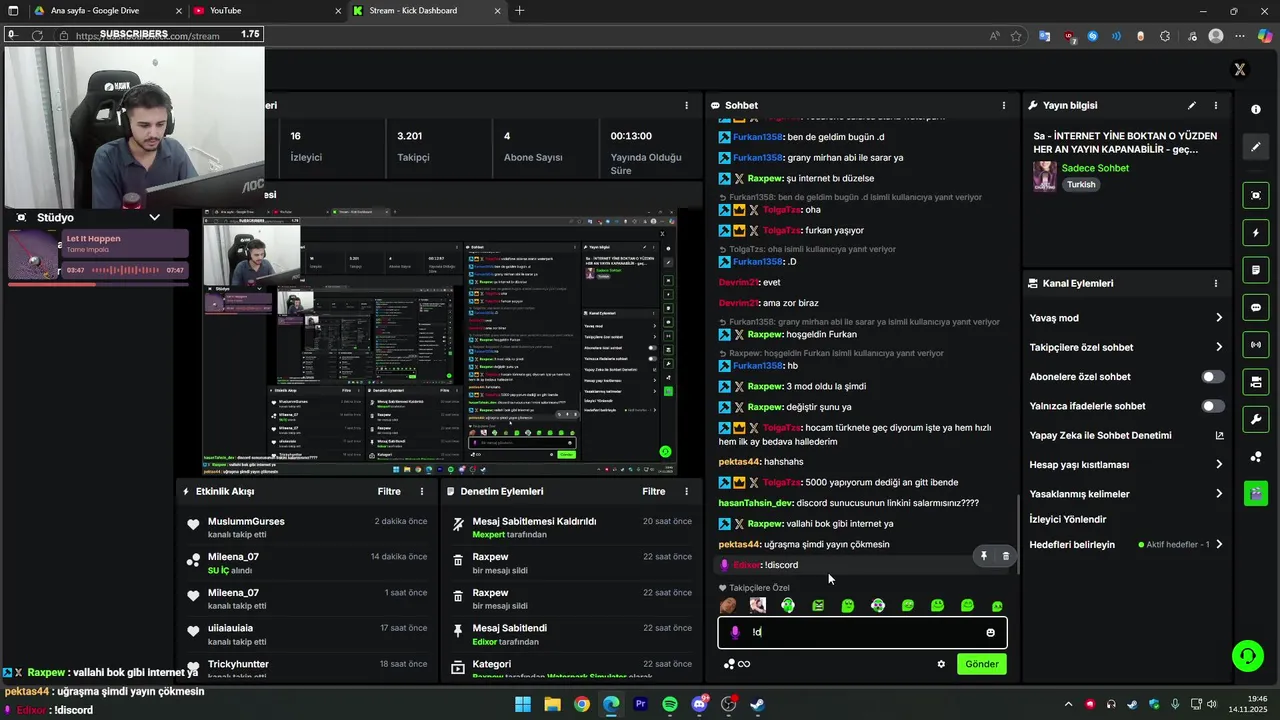Screen dimensions: 1280x720
Task: Toggle Abonelere özel sohbet switch
Action: [x=1213, y=377]
